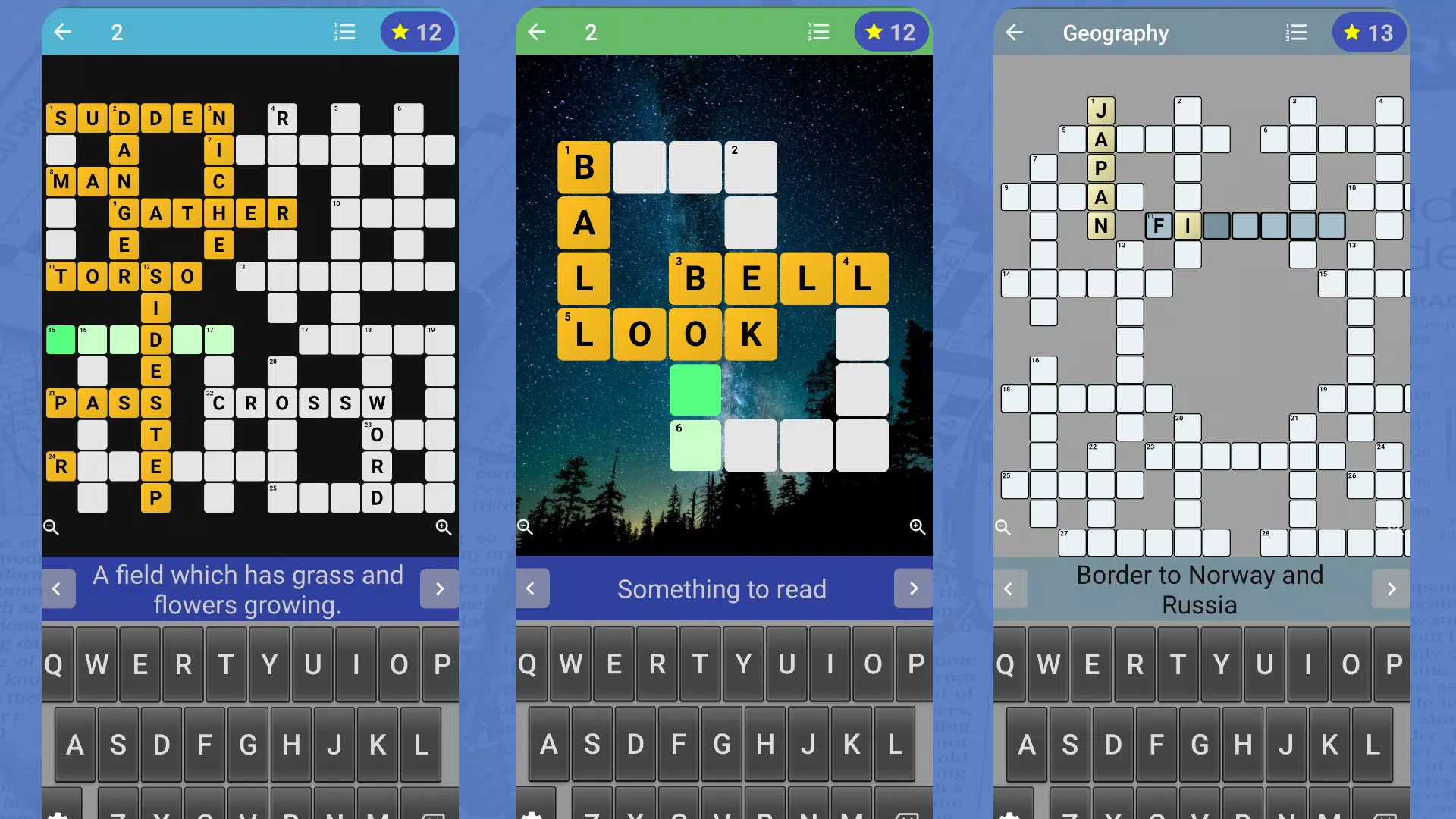The image size is (1456, 819).
Task: Tap level number 2 on left puzzle header
Action: [117, 32]
